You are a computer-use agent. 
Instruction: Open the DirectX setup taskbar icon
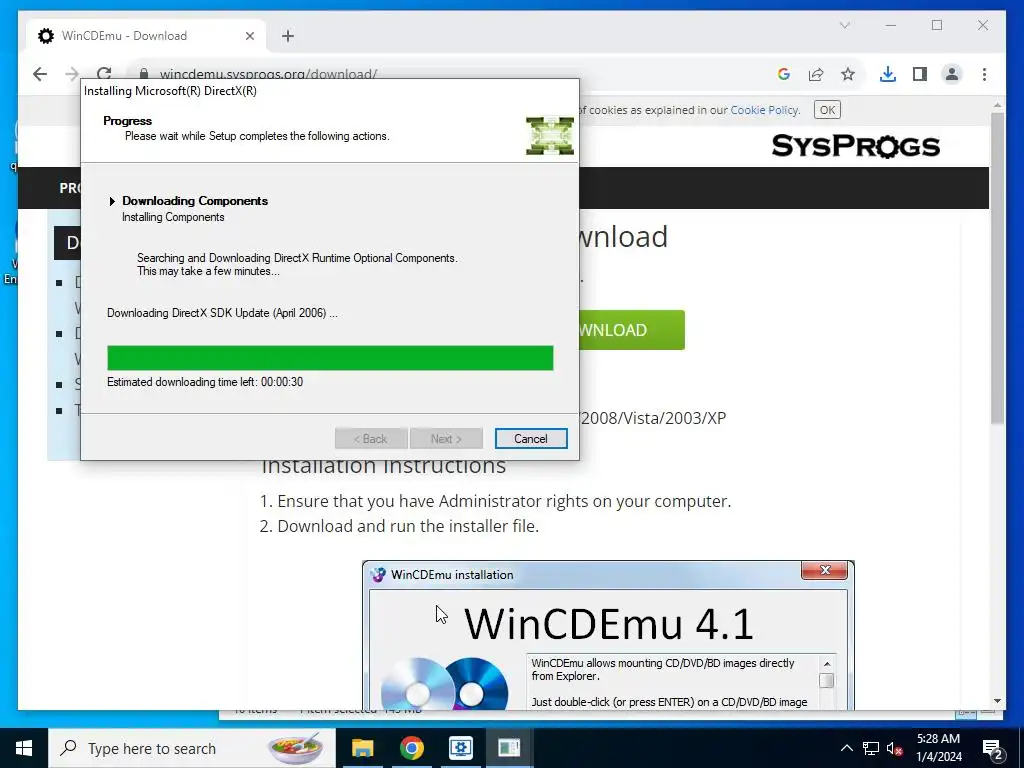tap(509, 748)
